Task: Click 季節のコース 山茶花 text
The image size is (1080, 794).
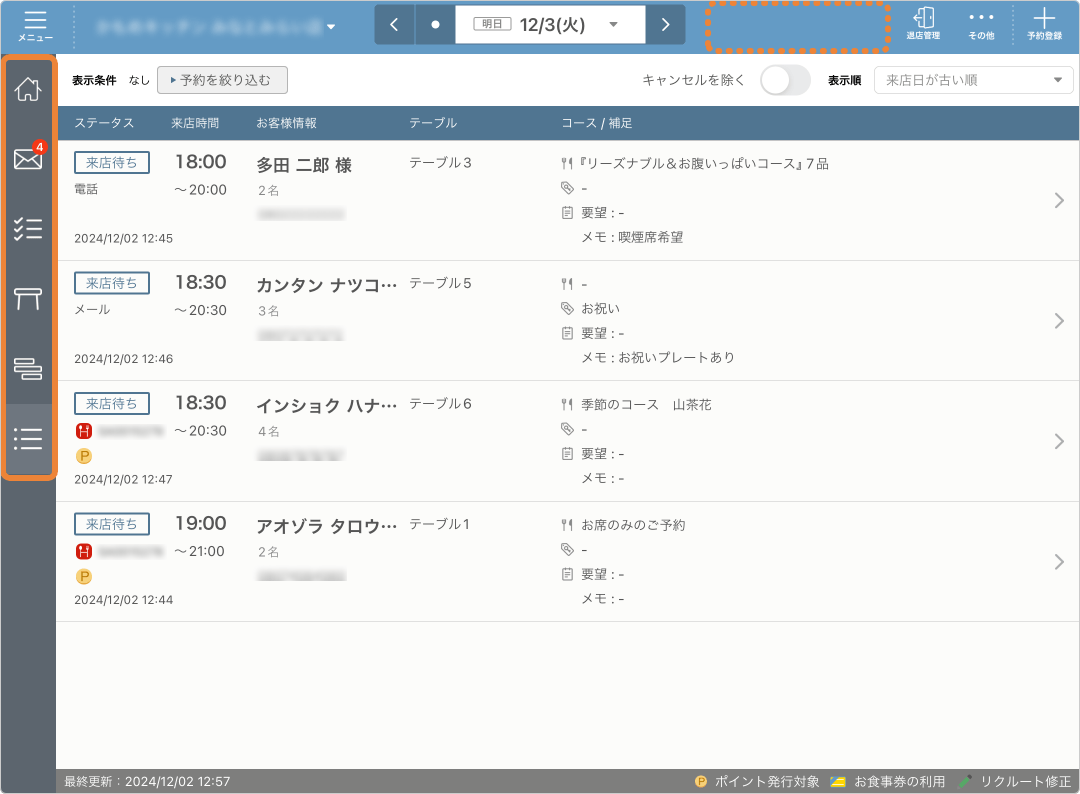Action: click(646, 405)
